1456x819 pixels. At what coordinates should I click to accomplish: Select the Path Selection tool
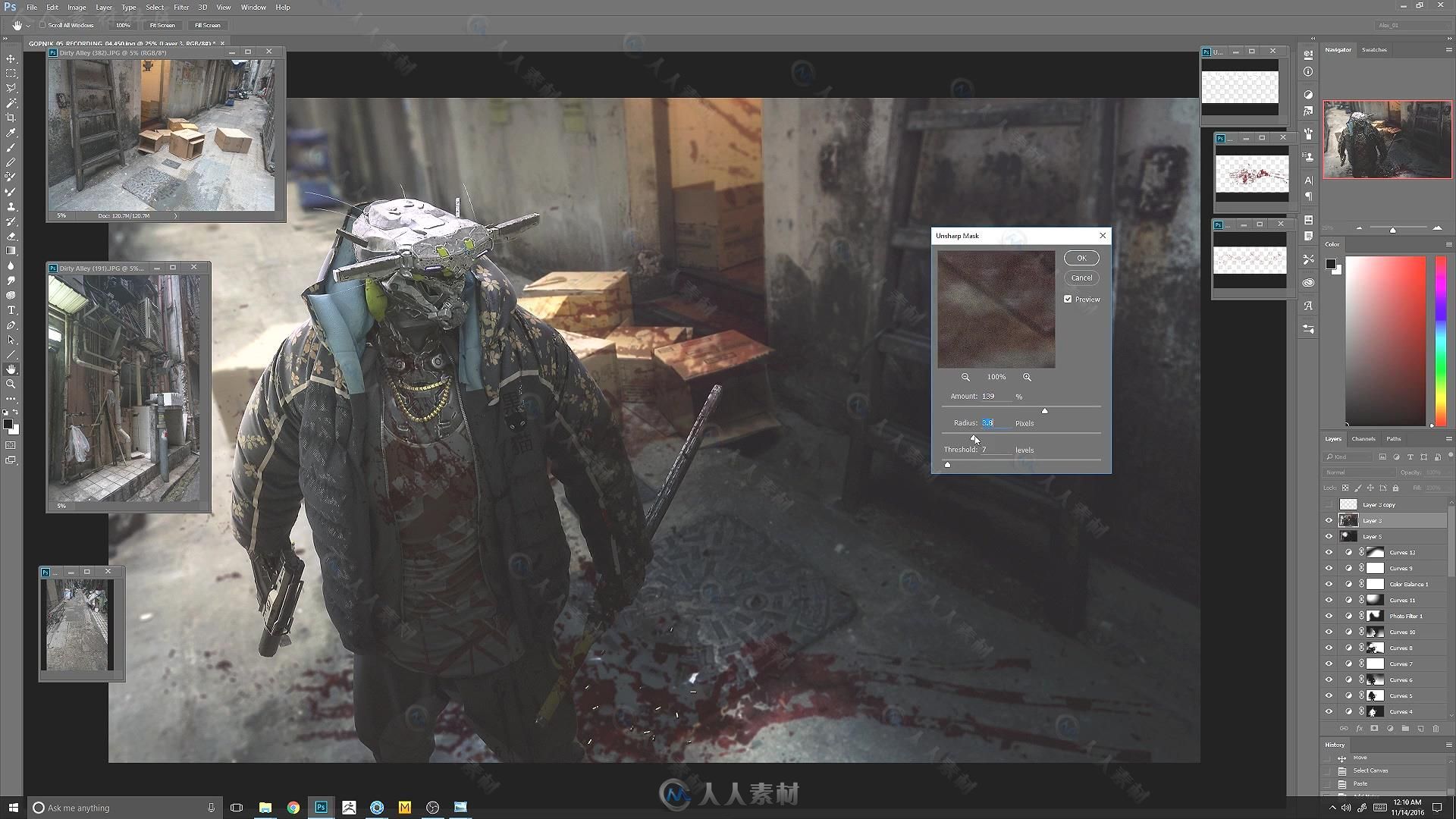tap(11, 340)
